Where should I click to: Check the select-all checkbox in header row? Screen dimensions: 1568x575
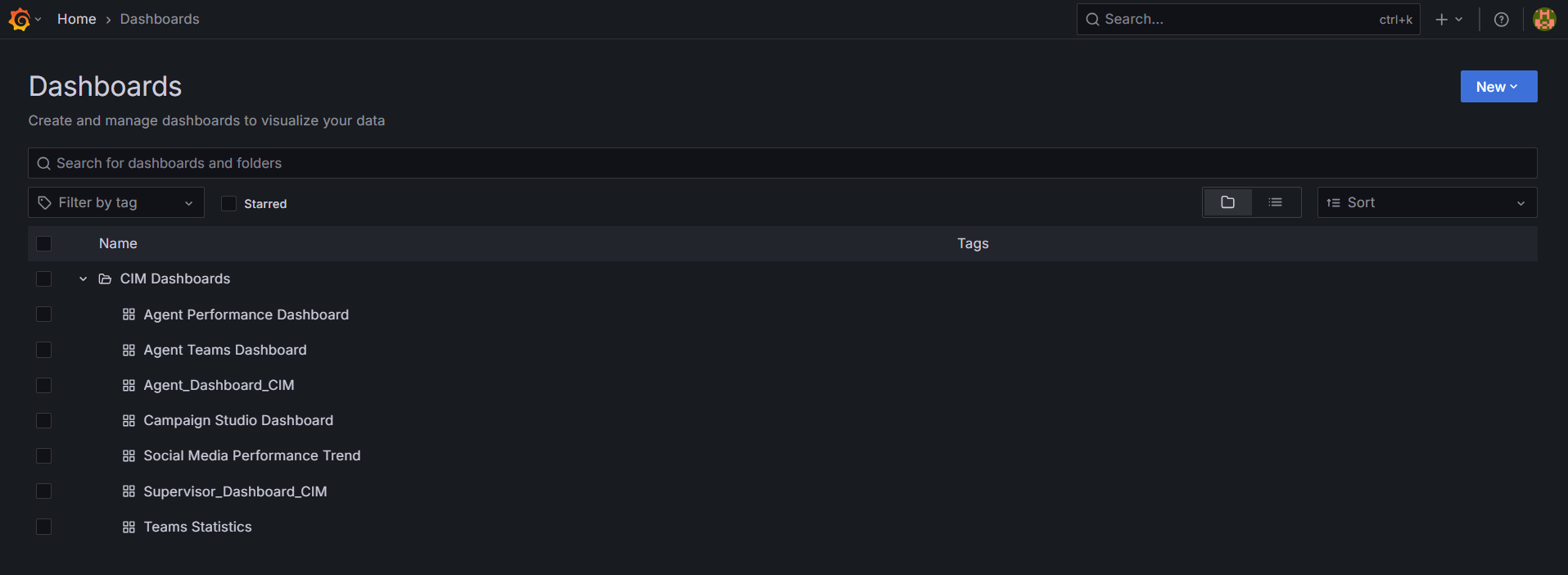(x=44, y=243)
